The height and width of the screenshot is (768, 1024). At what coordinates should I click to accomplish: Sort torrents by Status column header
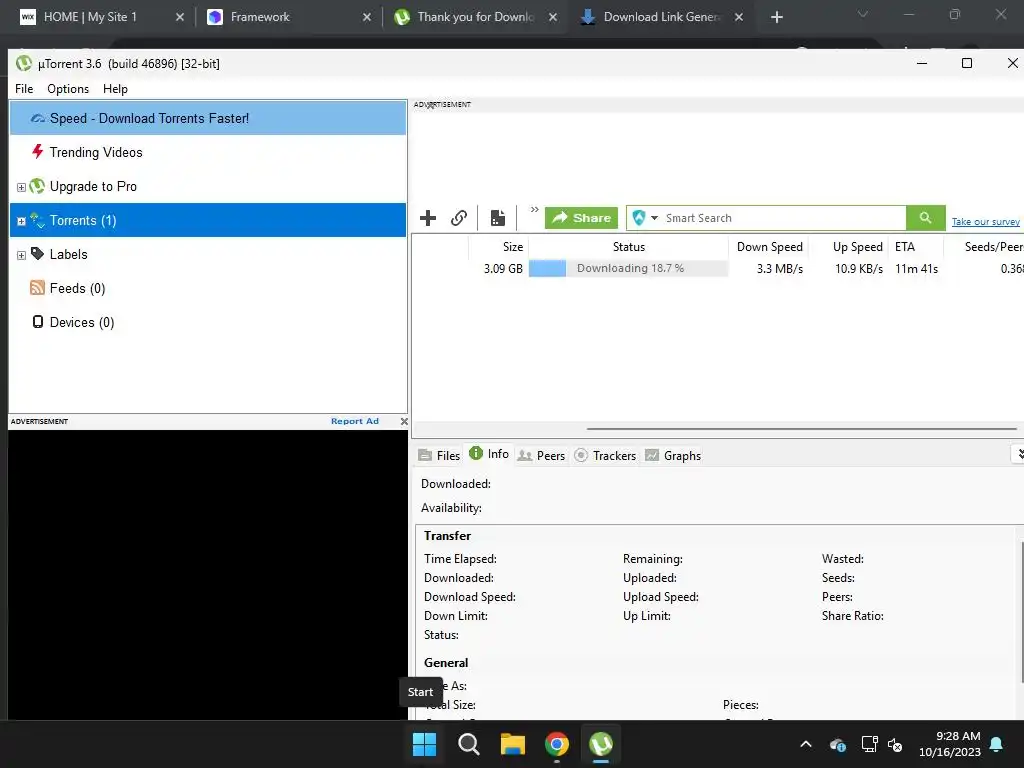point(628,247)
